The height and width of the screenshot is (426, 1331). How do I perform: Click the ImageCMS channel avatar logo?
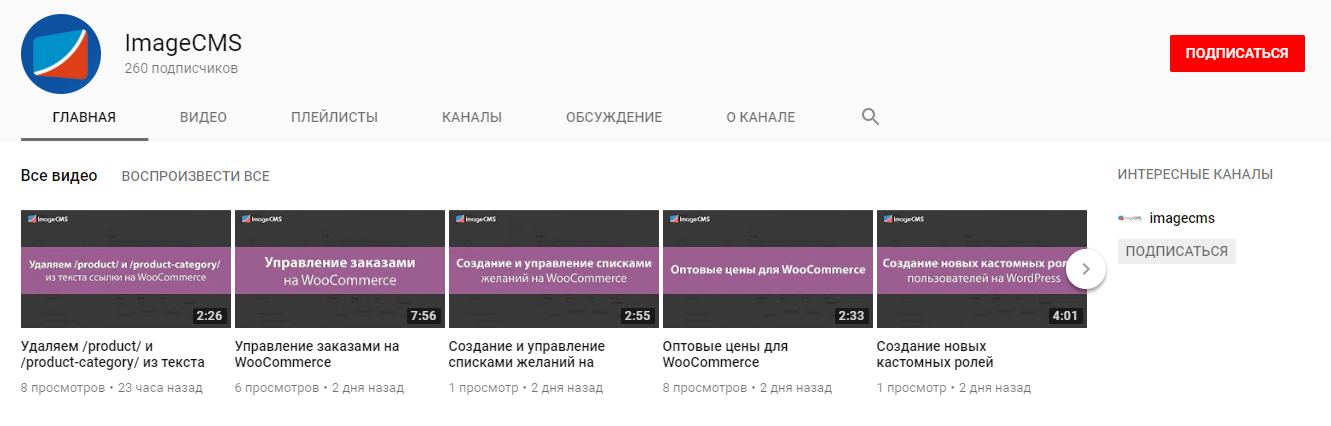point(61,54)
